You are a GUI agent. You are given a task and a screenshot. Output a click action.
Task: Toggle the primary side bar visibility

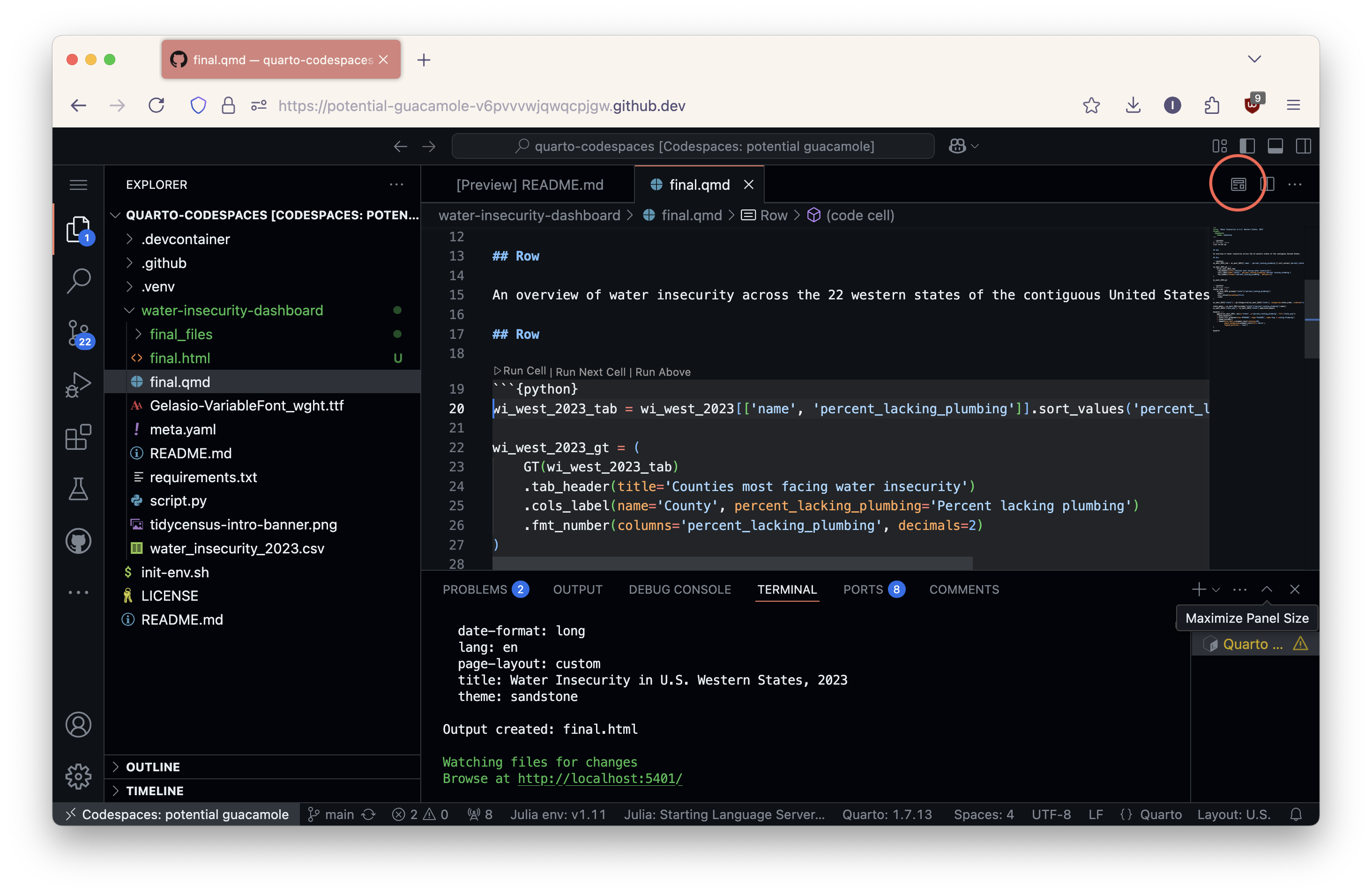click(1247, 146)
